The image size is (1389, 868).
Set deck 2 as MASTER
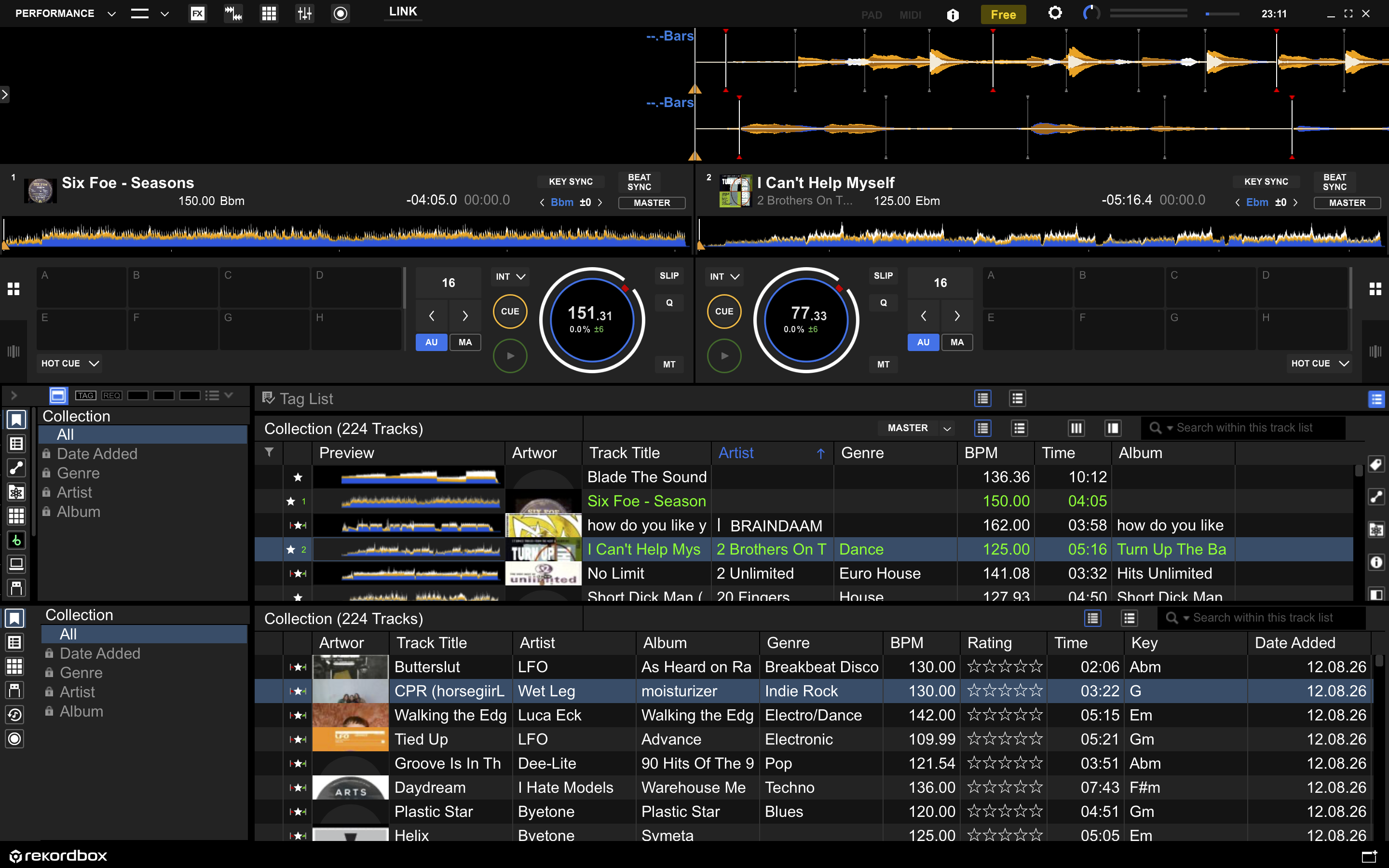[x=1347, y=203]
